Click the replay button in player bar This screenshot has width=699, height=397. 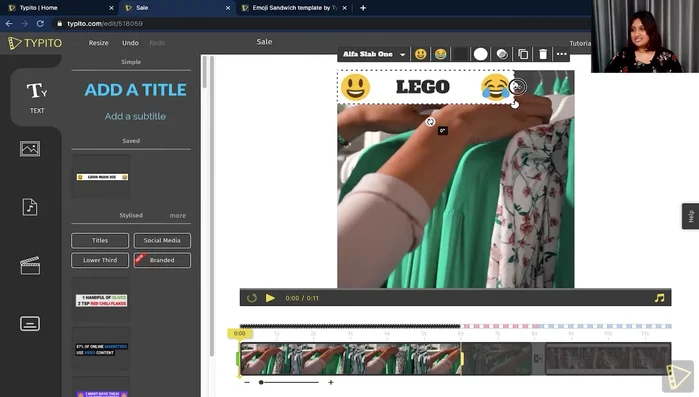[x=251, y=298]
